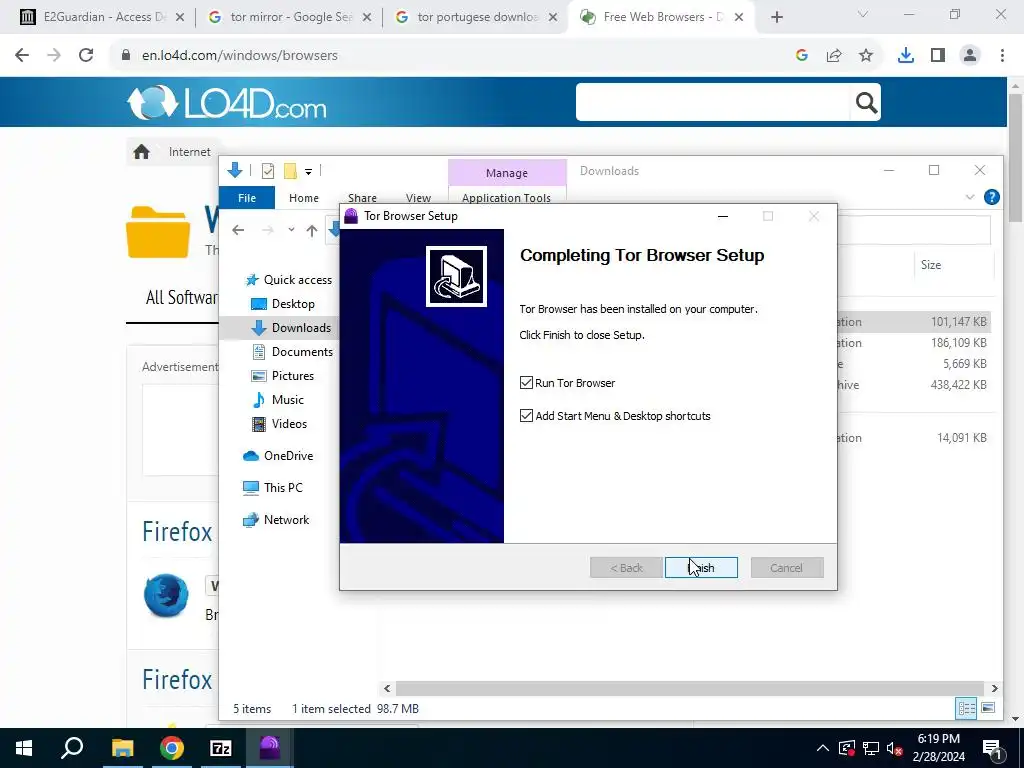Open Google icon in Chrome address bar
Screen dimensions: 1024x768
click(802, 56)
